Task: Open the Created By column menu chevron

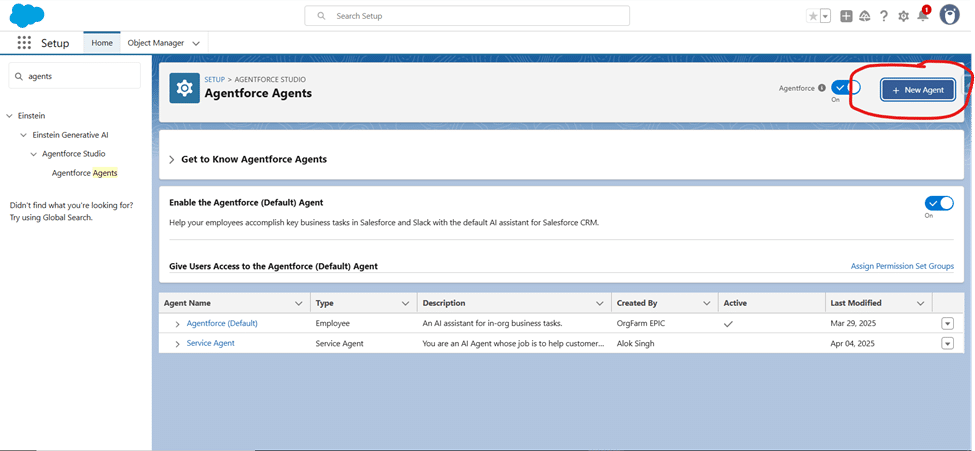Action: 706,304
